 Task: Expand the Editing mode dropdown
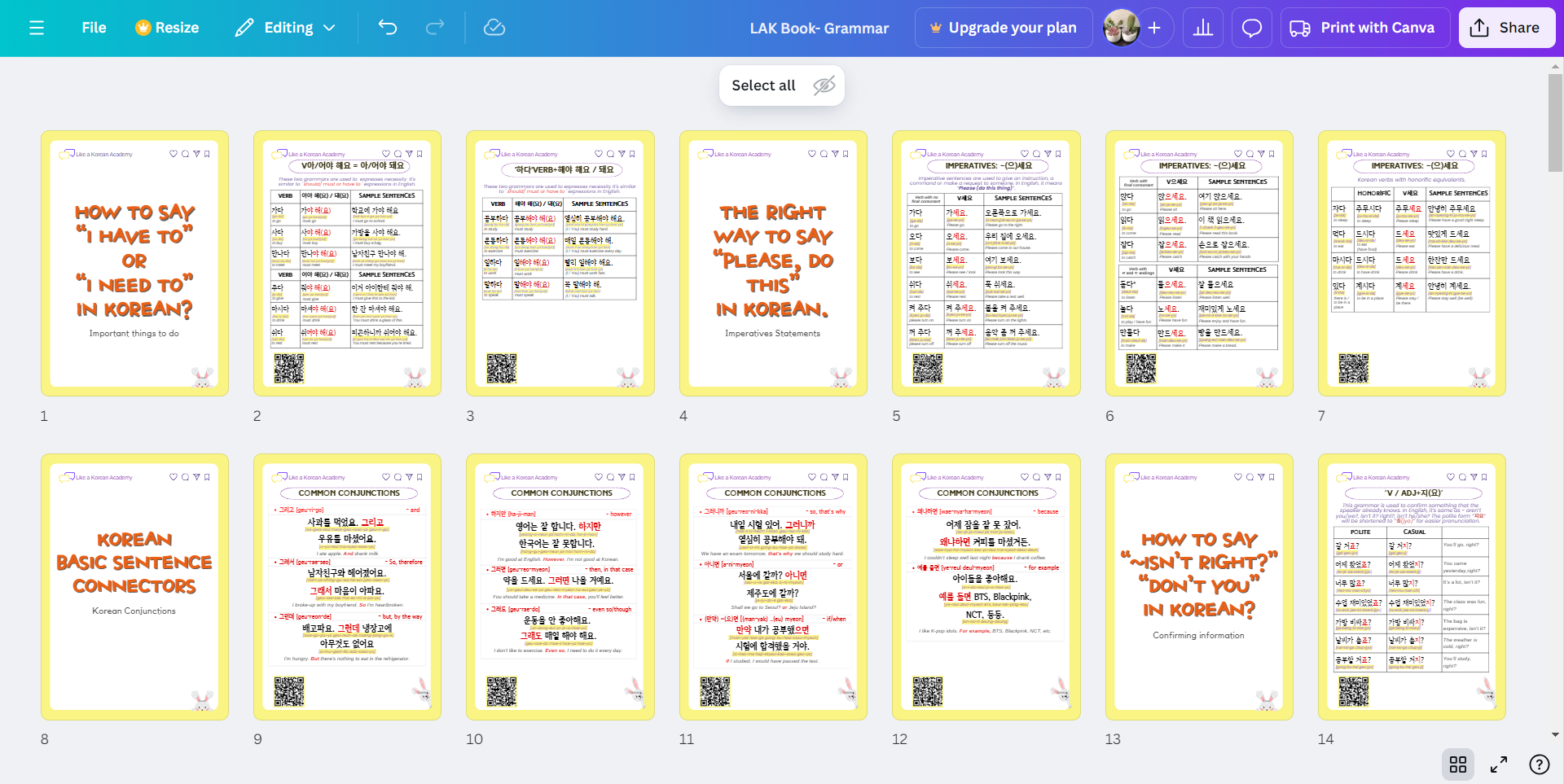point(285,28)
